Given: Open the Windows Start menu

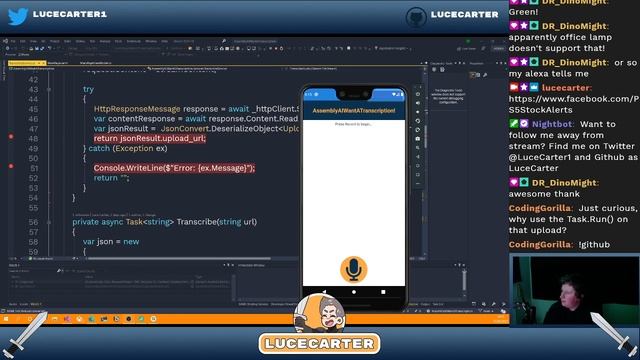Looking at the screenshot, I should point(6,319).
